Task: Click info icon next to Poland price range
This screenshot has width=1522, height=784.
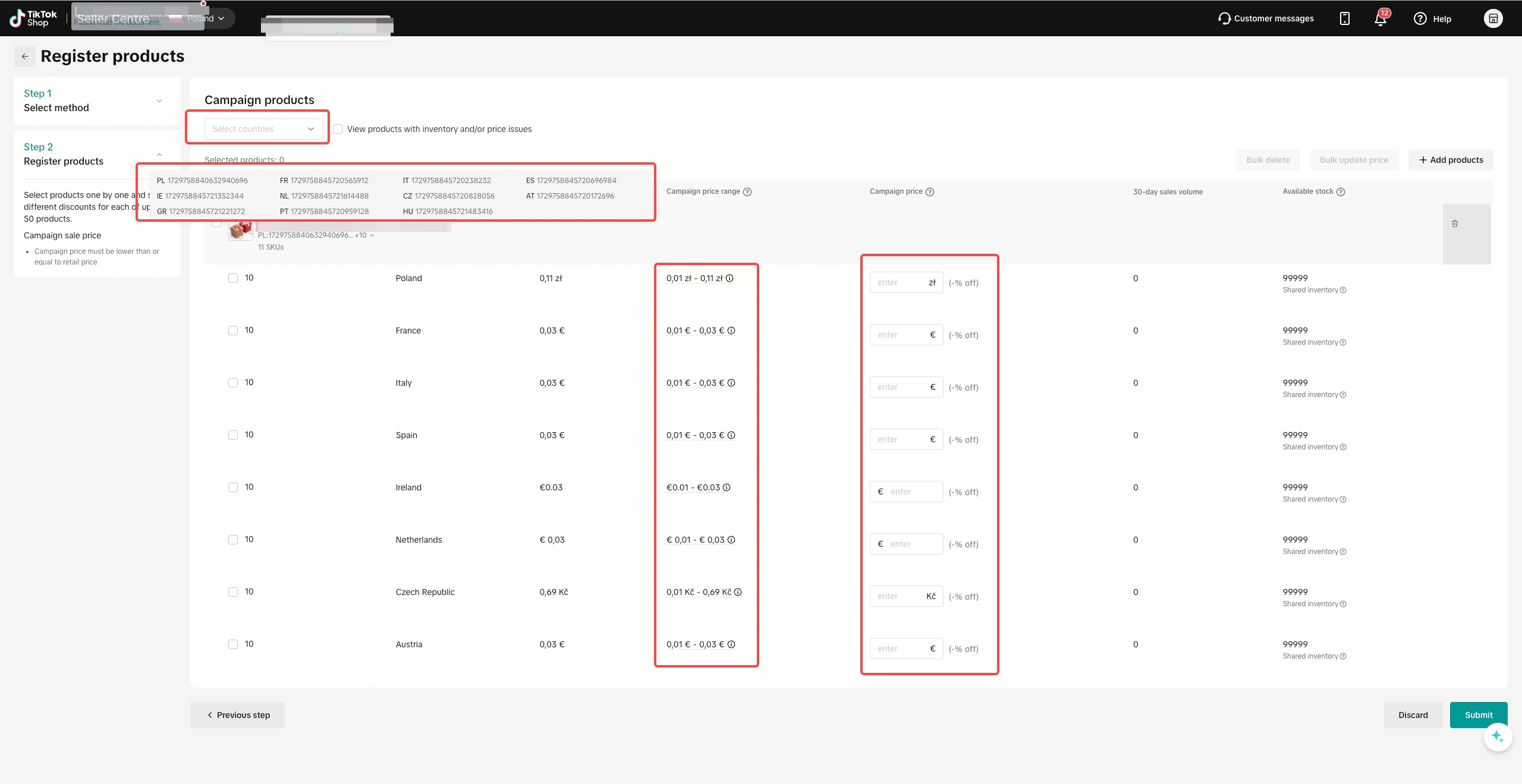Action: point(729,278)
